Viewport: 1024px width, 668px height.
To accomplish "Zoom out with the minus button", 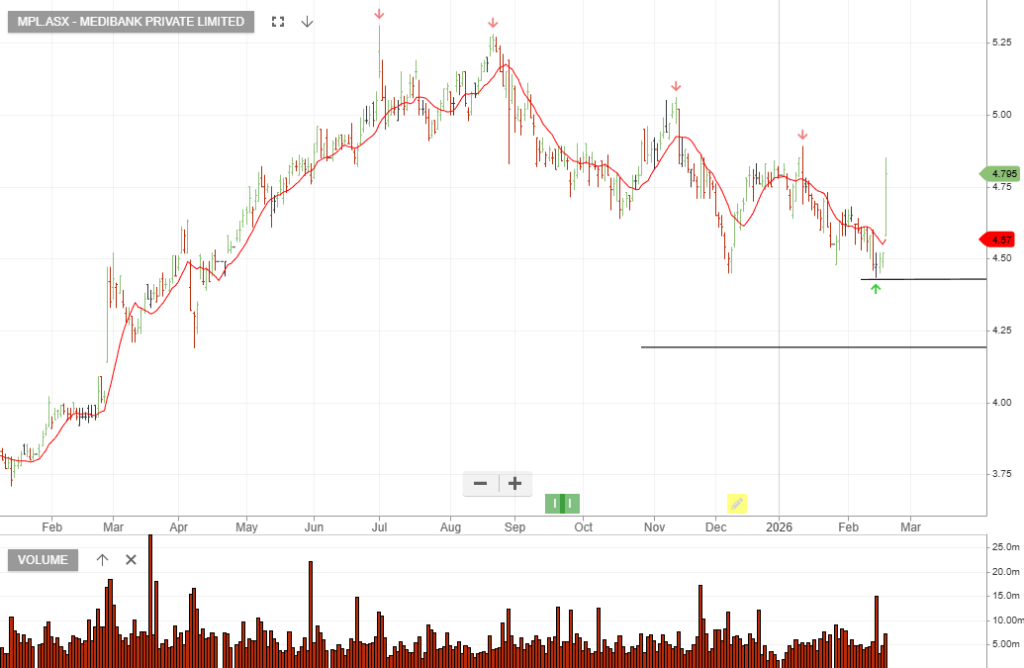I will coord(480,484).
